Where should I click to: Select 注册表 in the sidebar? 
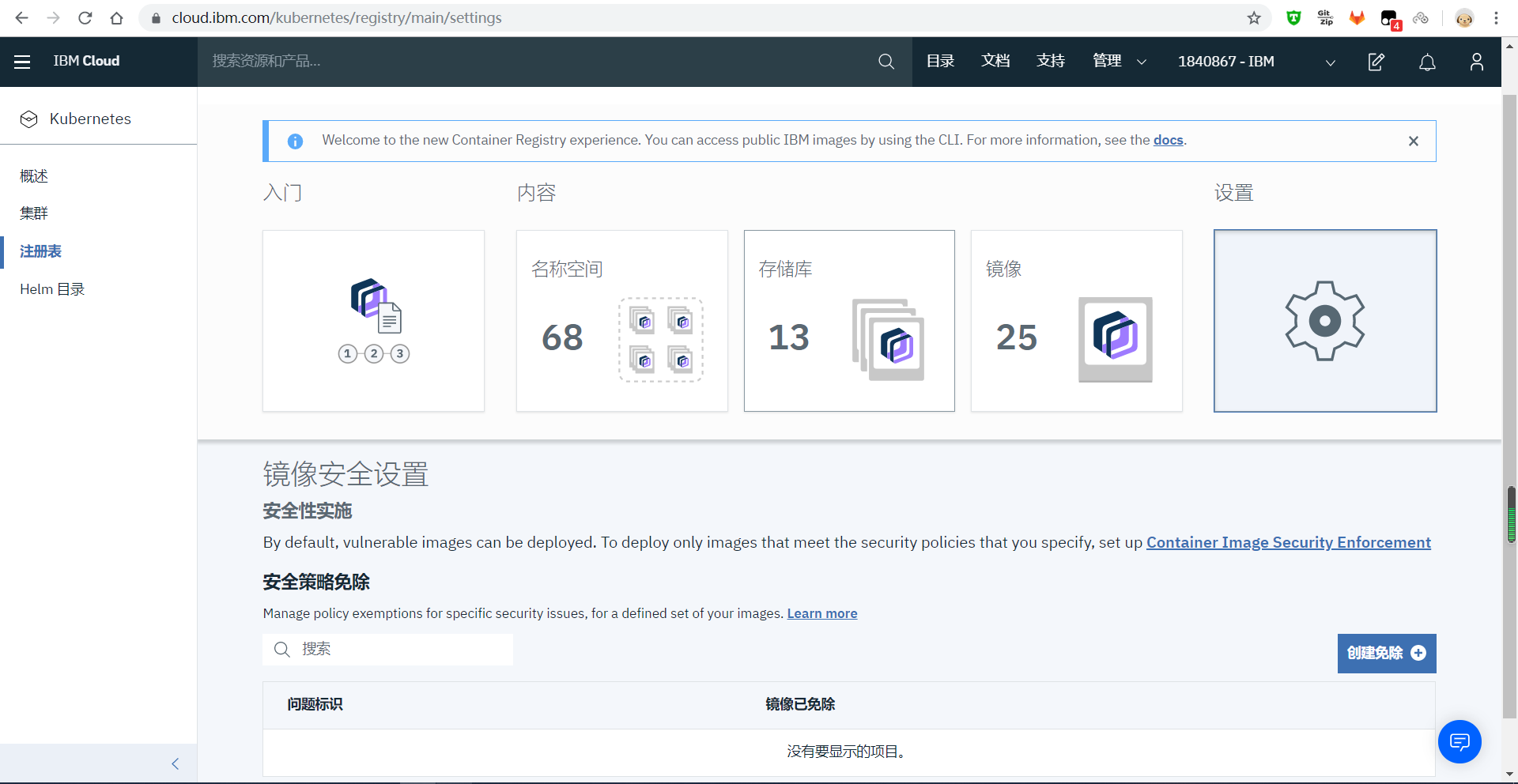[41, 251]
